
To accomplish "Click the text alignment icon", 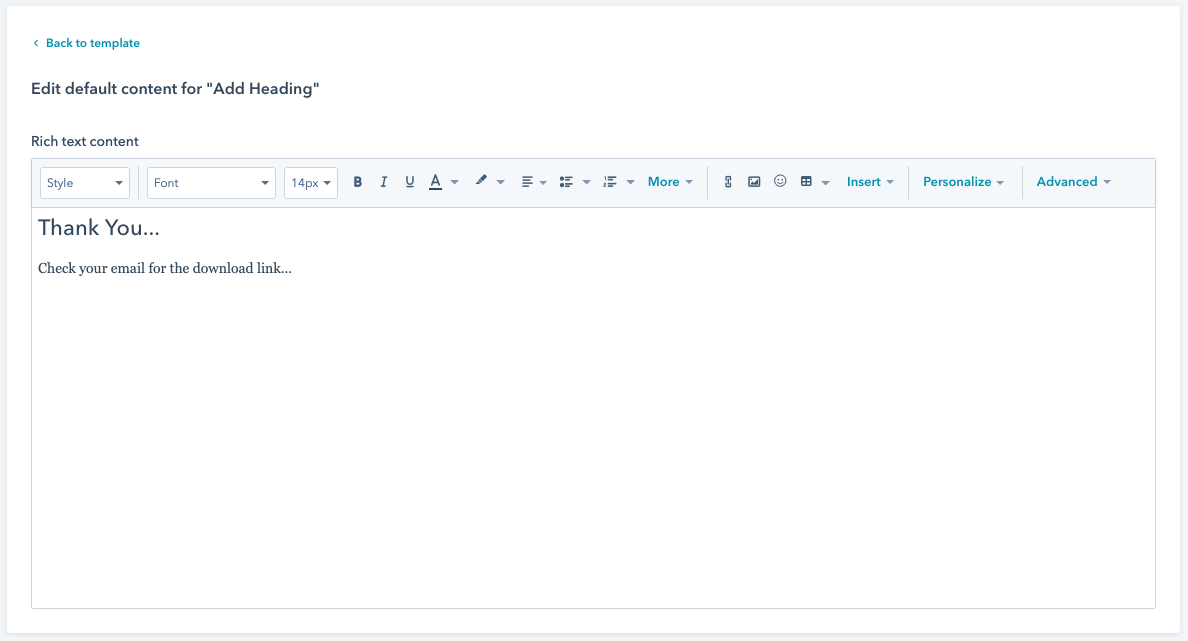I will (527, 182).
